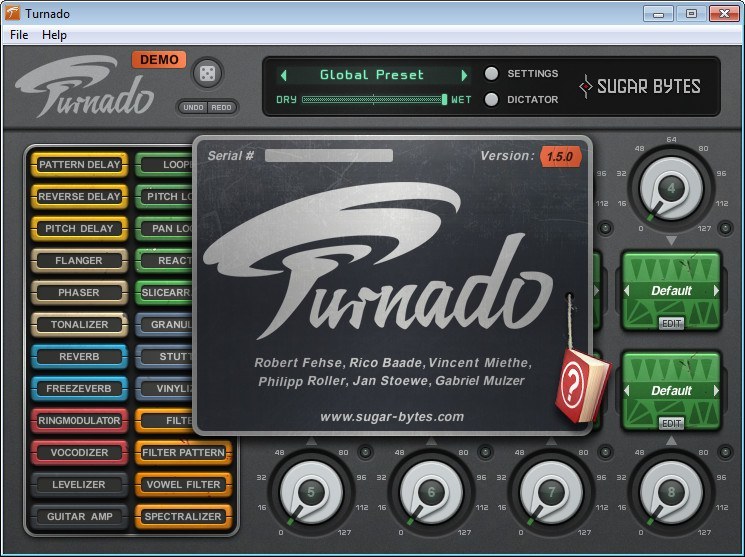Select next Global Preset with right arrow

464,75
